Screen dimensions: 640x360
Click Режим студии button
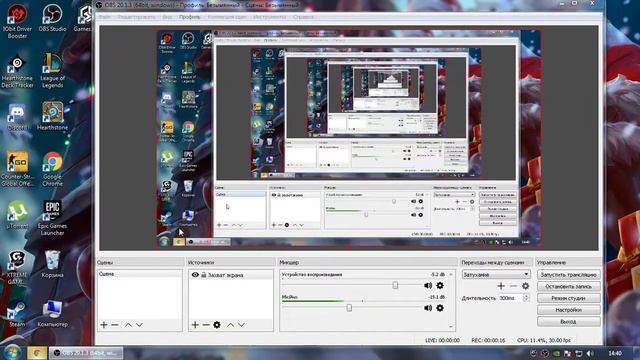point(569,298)
